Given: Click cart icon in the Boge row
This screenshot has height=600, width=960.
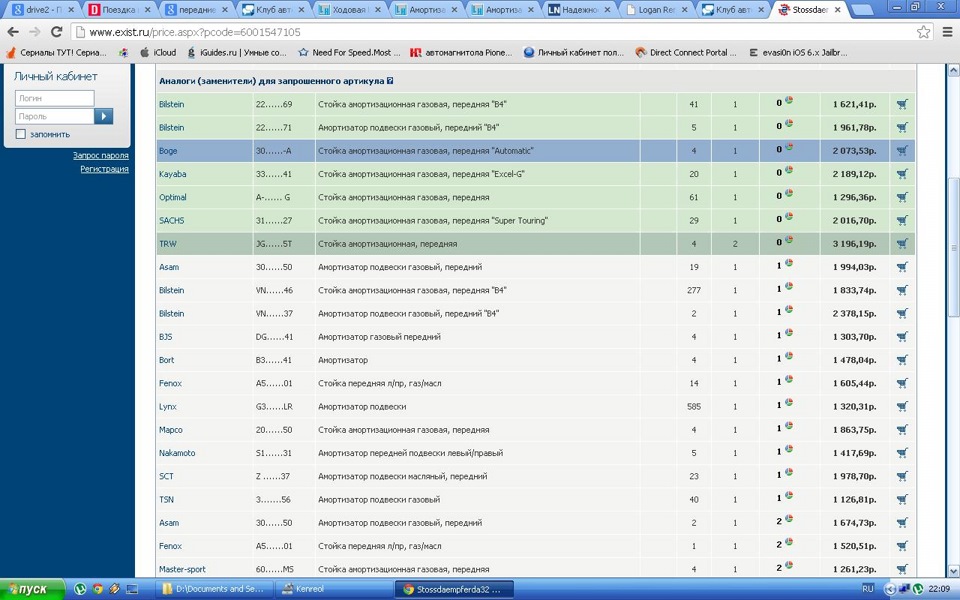Looking at the screenshot, I should [x=902, y=151].
